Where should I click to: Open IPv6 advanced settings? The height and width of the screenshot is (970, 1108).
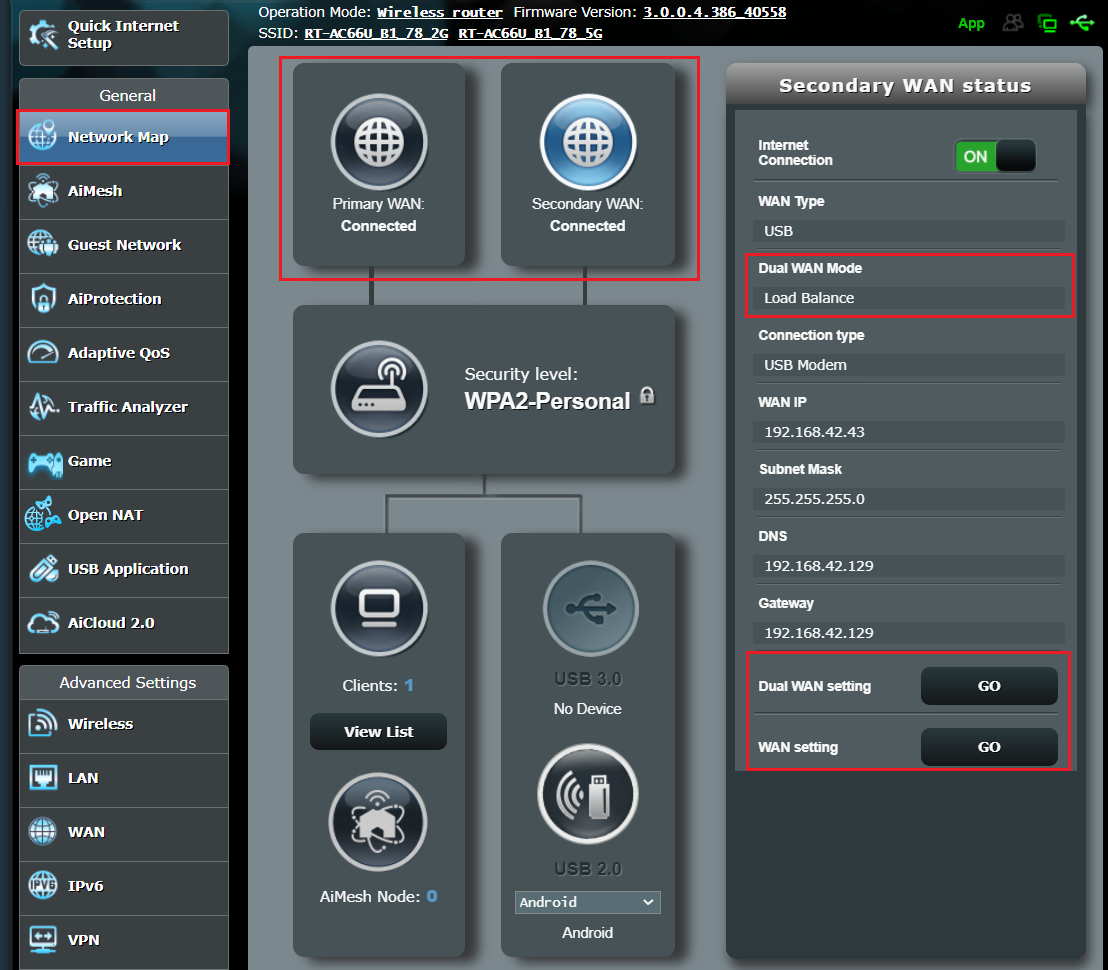(x=124, y=887)
